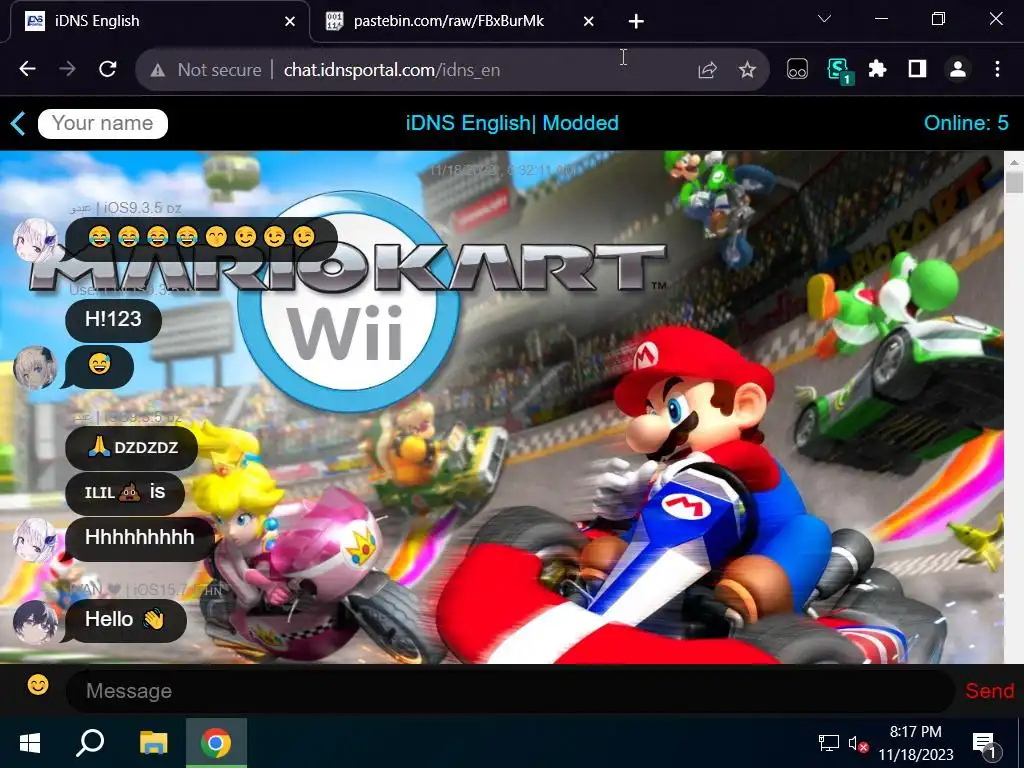Open the Extensions puzzle icon

tap(878, 69)
